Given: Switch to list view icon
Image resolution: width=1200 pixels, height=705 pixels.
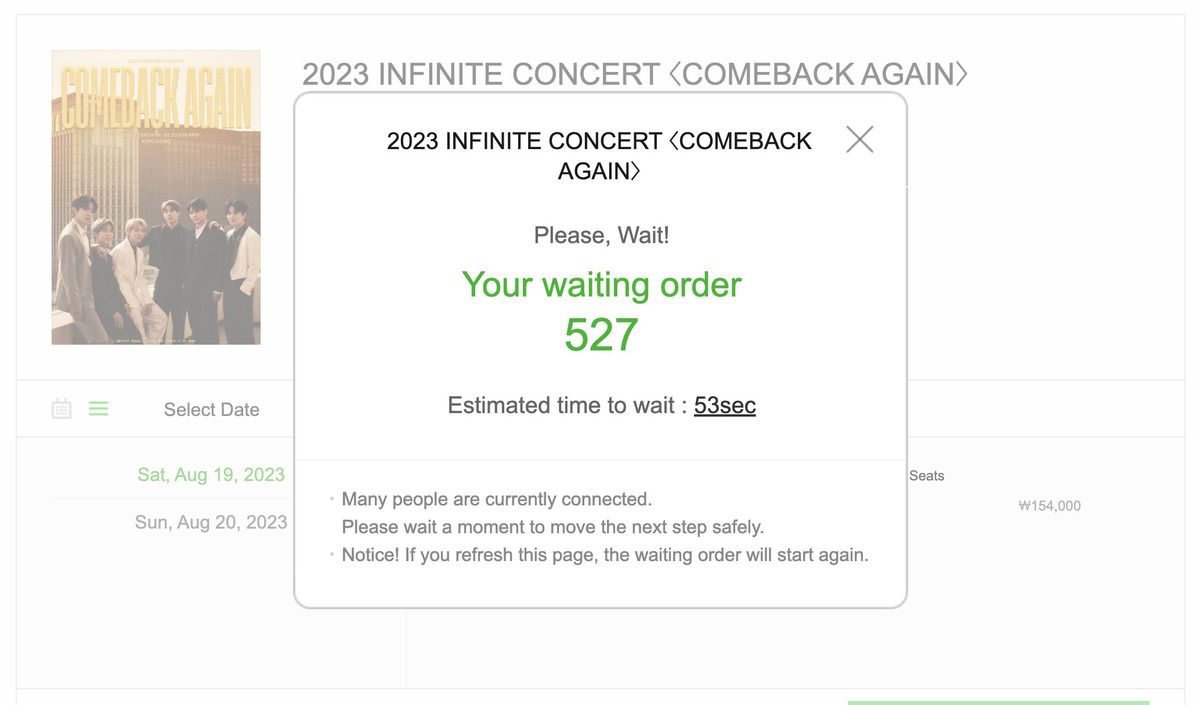Looking at the screenshot, I should [98, 408].
